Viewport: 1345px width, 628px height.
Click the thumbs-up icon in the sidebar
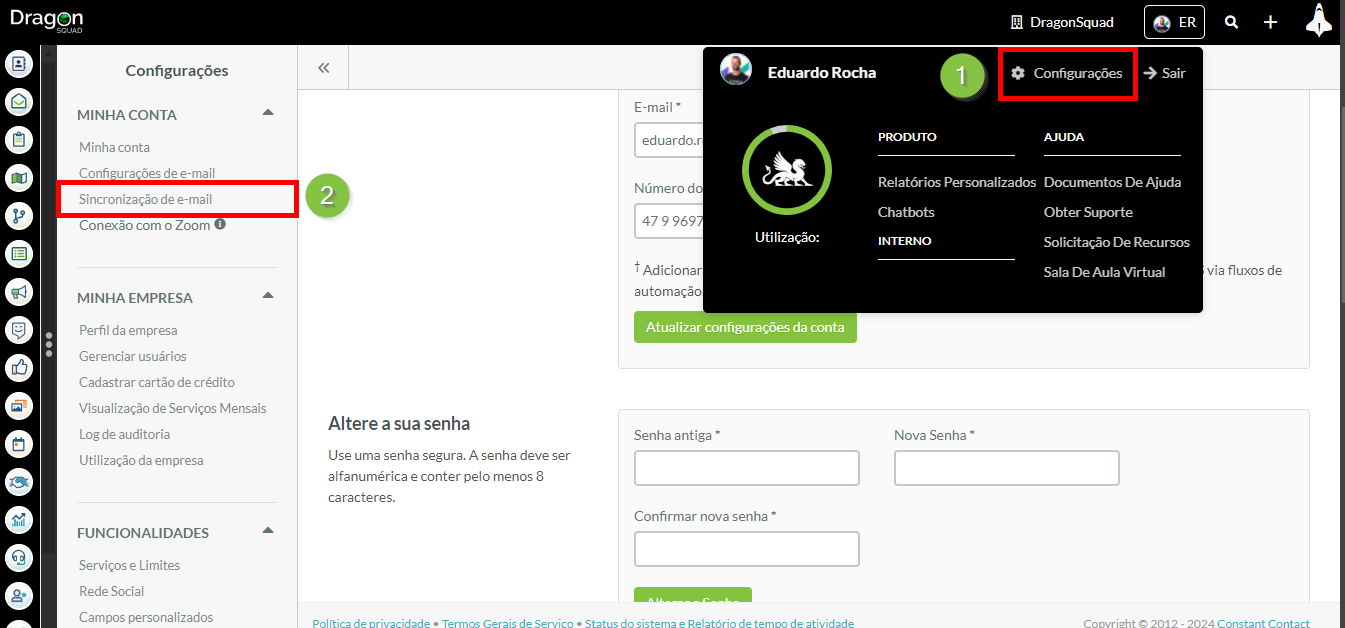pyautogui.click(x=19, y=368)
